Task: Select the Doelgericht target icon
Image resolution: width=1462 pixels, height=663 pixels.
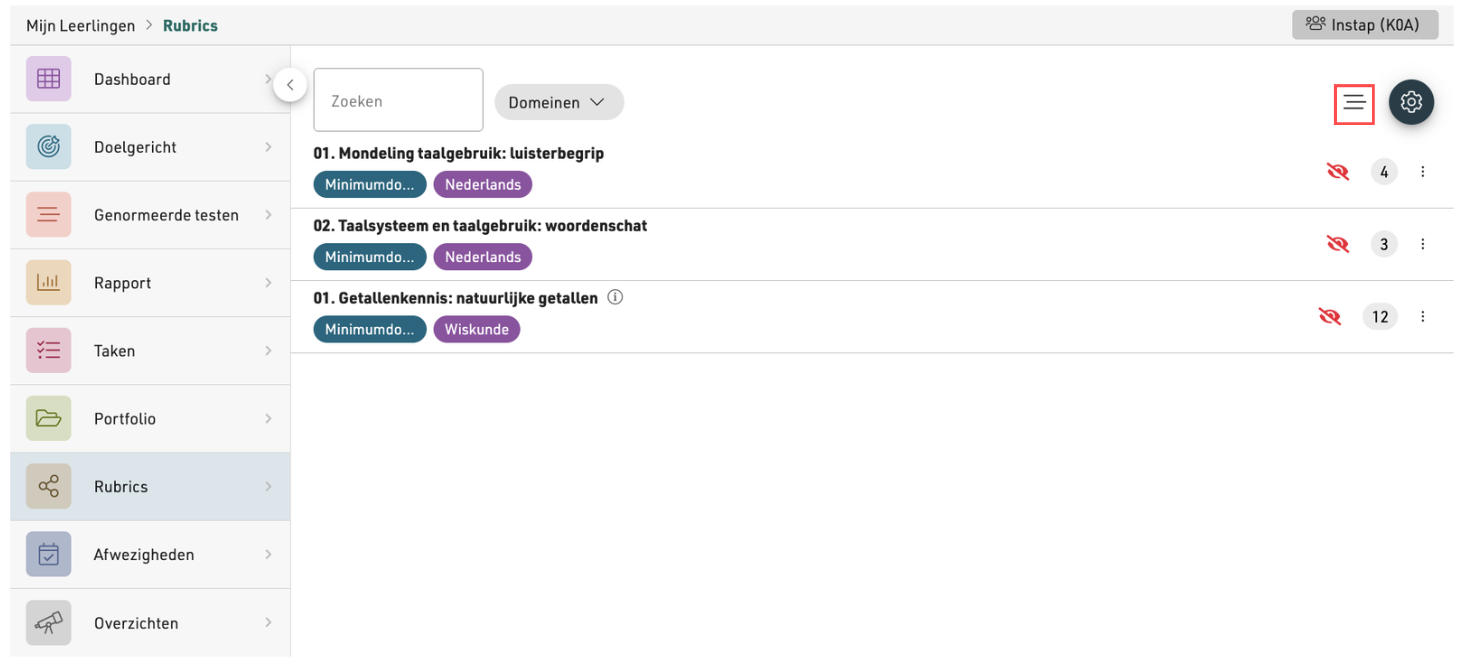Action: [48, 147]
